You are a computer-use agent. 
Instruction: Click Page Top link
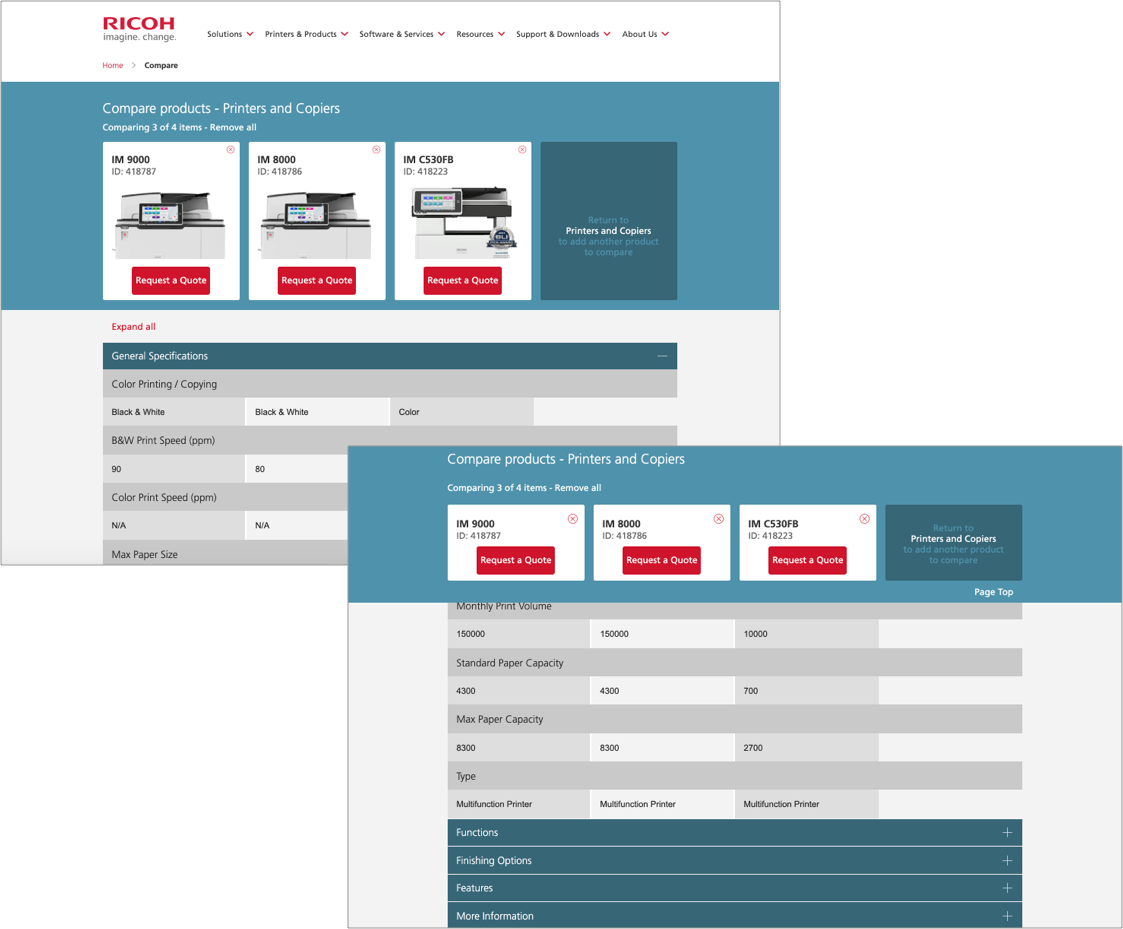(993, 592)
